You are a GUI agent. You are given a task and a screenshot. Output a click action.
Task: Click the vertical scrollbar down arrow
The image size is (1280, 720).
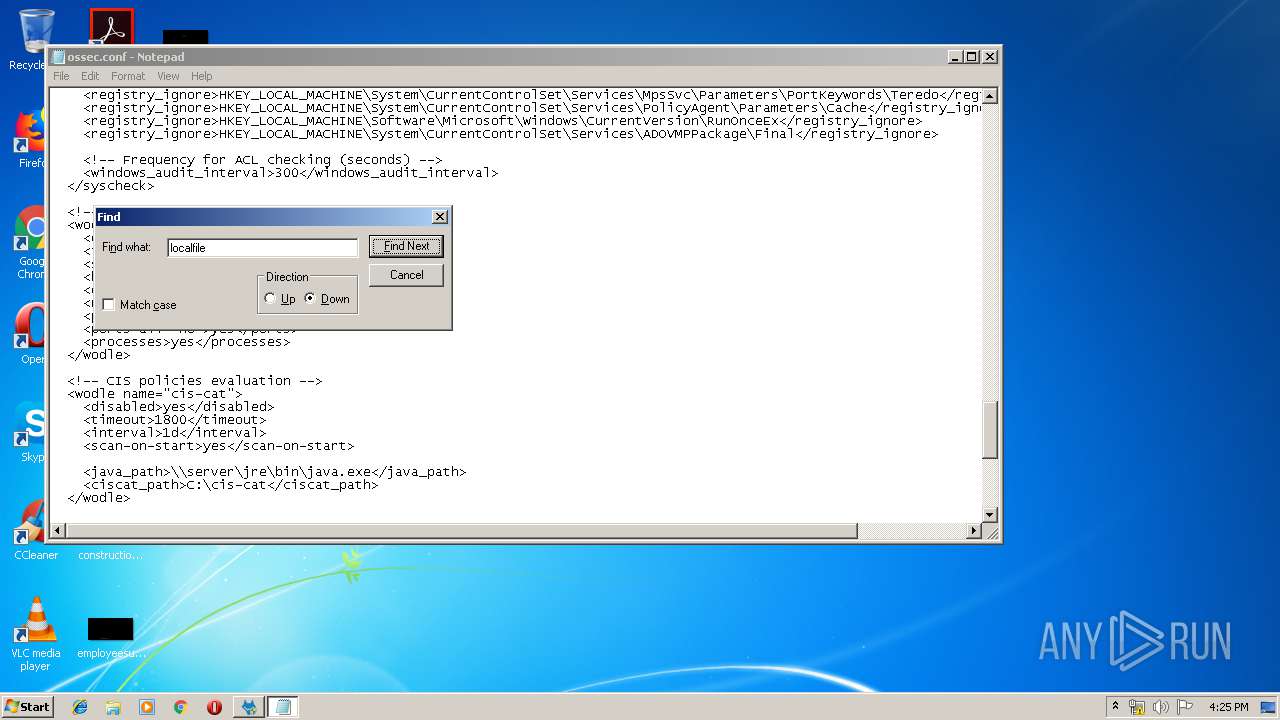pyautogui.click(x=990, y=515)
